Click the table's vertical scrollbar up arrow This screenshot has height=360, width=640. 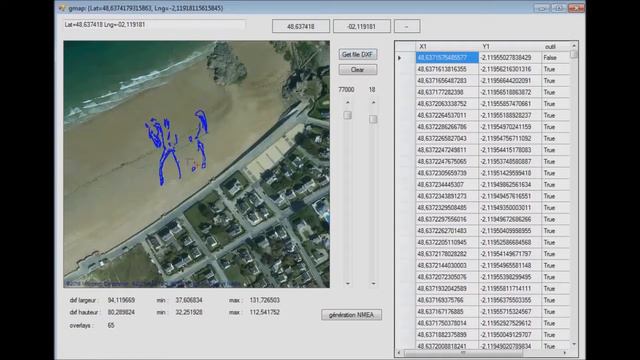pyautogui.click(x=574, y=46)
